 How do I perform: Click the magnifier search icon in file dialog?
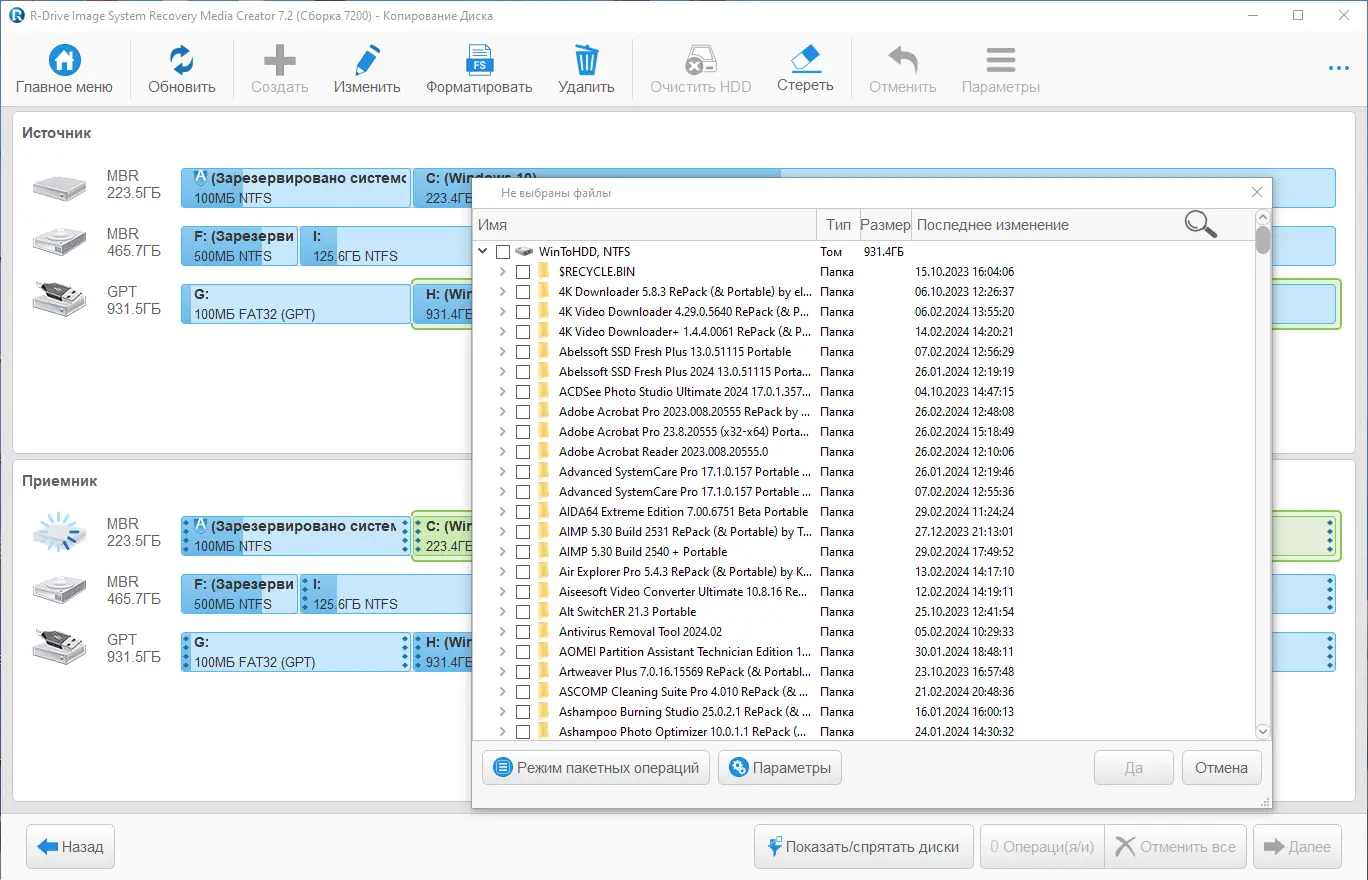point(1201,224)
